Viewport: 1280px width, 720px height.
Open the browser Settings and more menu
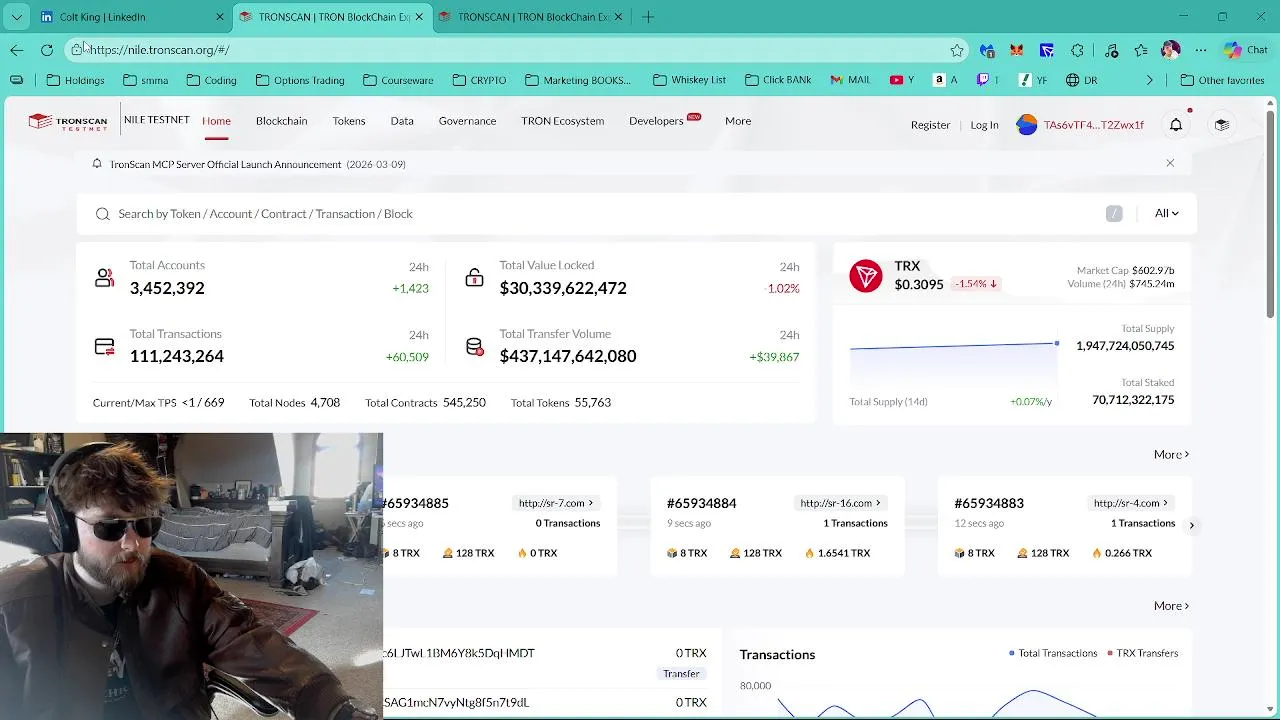tap(1201, 50)
